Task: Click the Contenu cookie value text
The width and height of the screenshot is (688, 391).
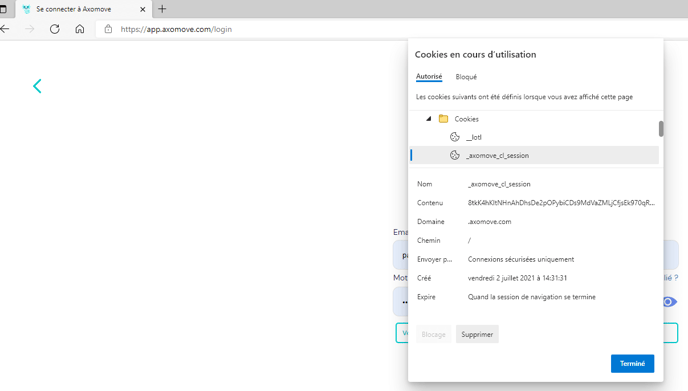Action: (x=561, y=203)
